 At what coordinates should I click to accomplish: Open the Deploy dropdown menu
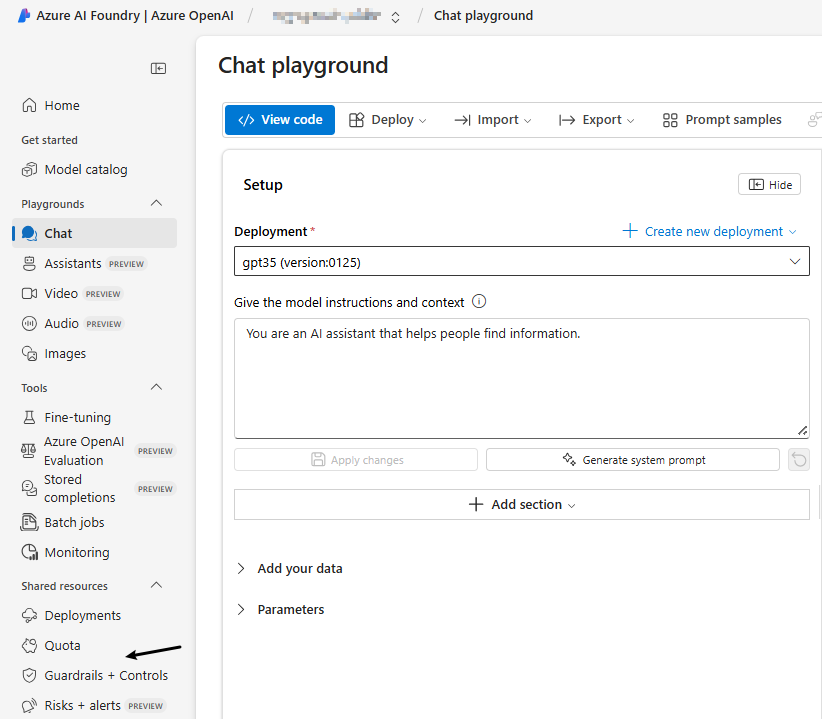click(x=387, y=120)
